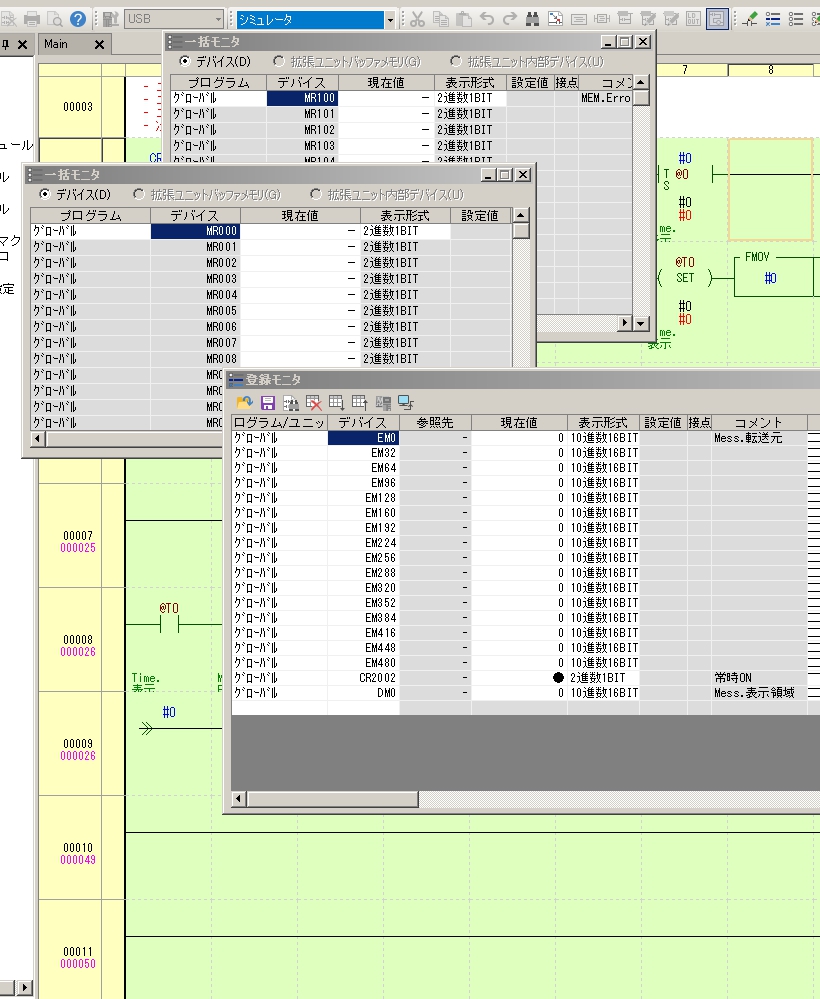Click the コメント column header in 登録モニタ
820x999 pixels.
click(x=758, y=422)
